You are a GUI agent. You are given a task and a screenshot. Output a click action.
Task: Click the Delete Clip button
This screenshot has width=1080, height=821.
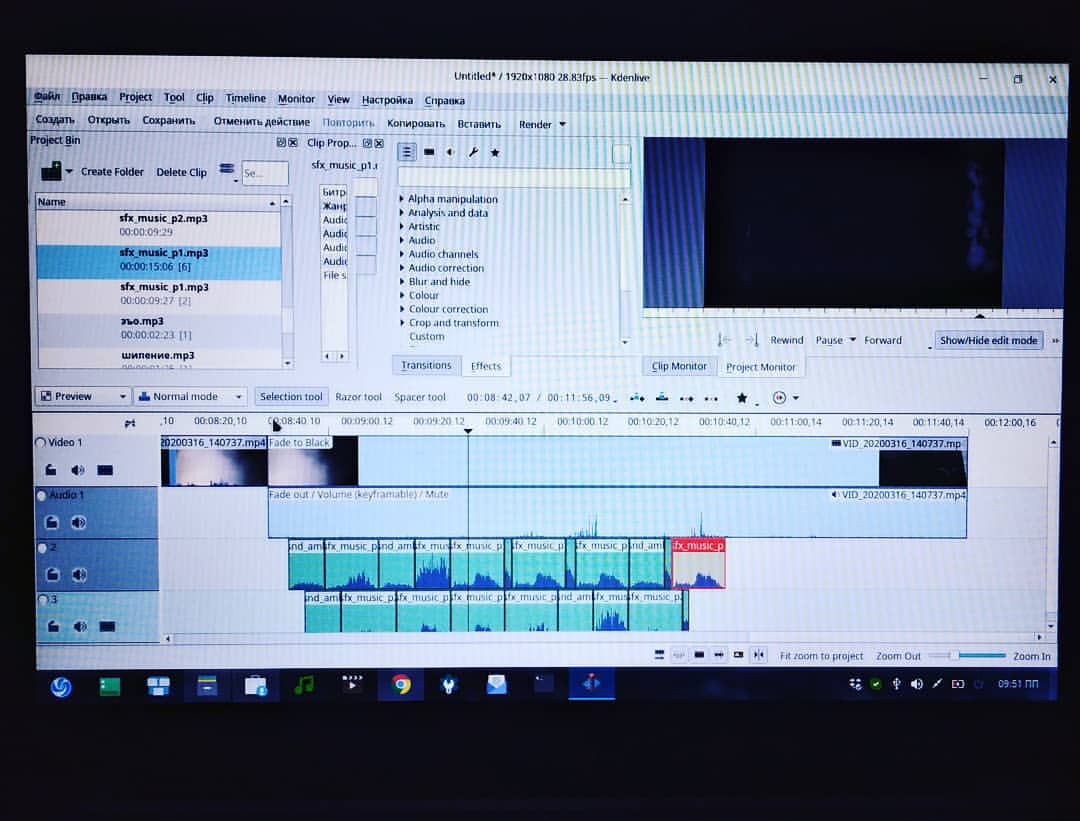pos(181,172)
